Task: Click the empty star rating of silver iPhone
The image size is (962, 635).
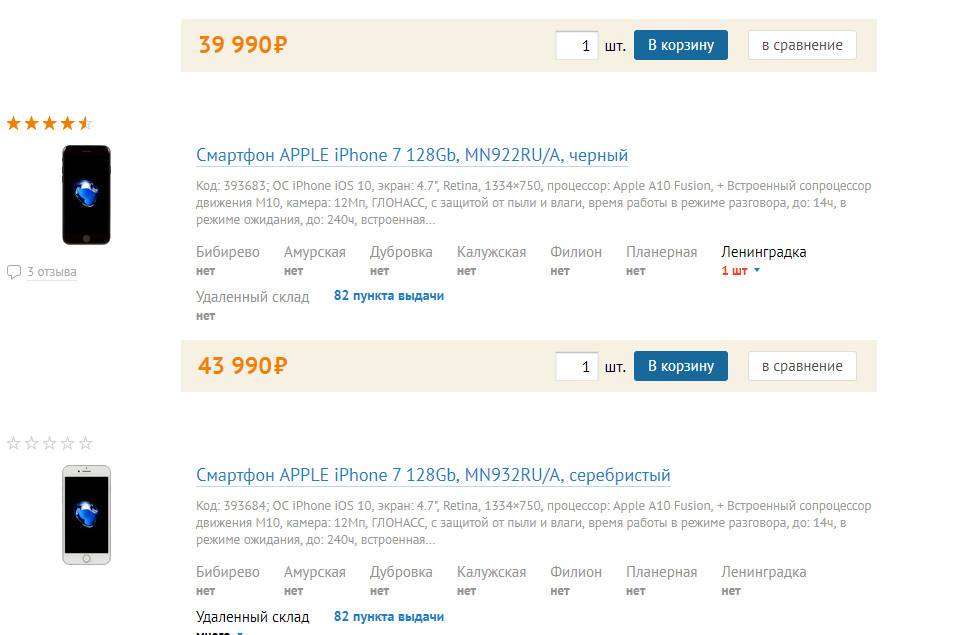Action: click(49, 444)
